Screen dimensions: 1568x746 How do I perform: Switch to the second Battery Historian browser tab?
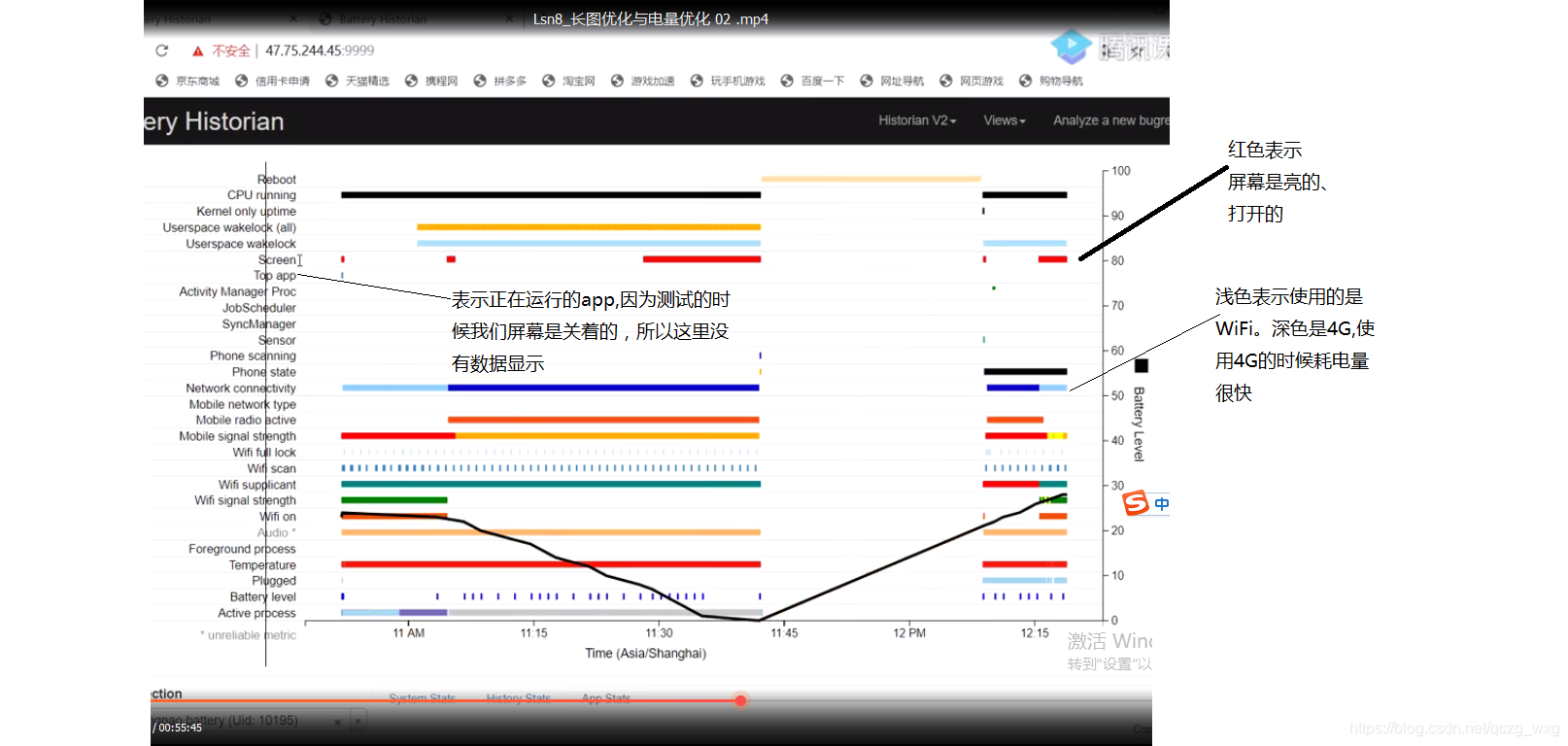pyautogui.click(x=383, y=18)
